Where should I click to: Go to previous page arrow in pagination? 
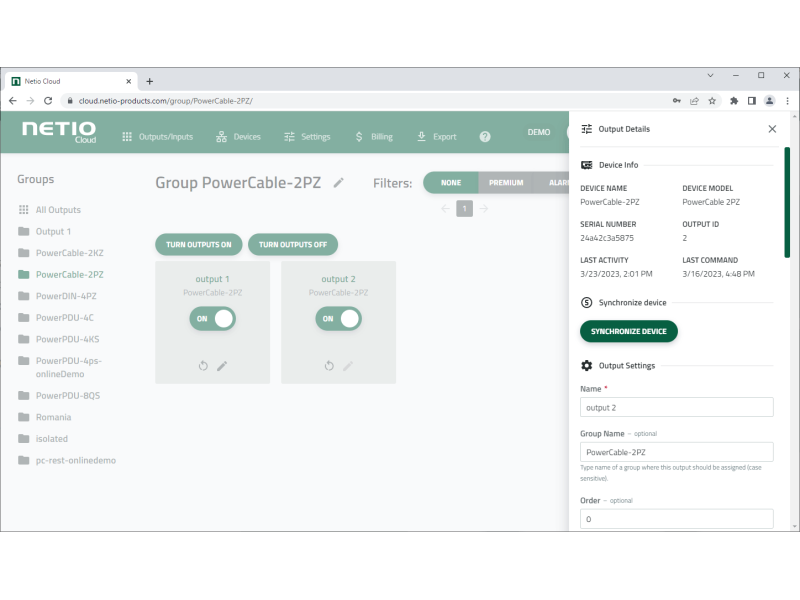click(x=445, y=208)
